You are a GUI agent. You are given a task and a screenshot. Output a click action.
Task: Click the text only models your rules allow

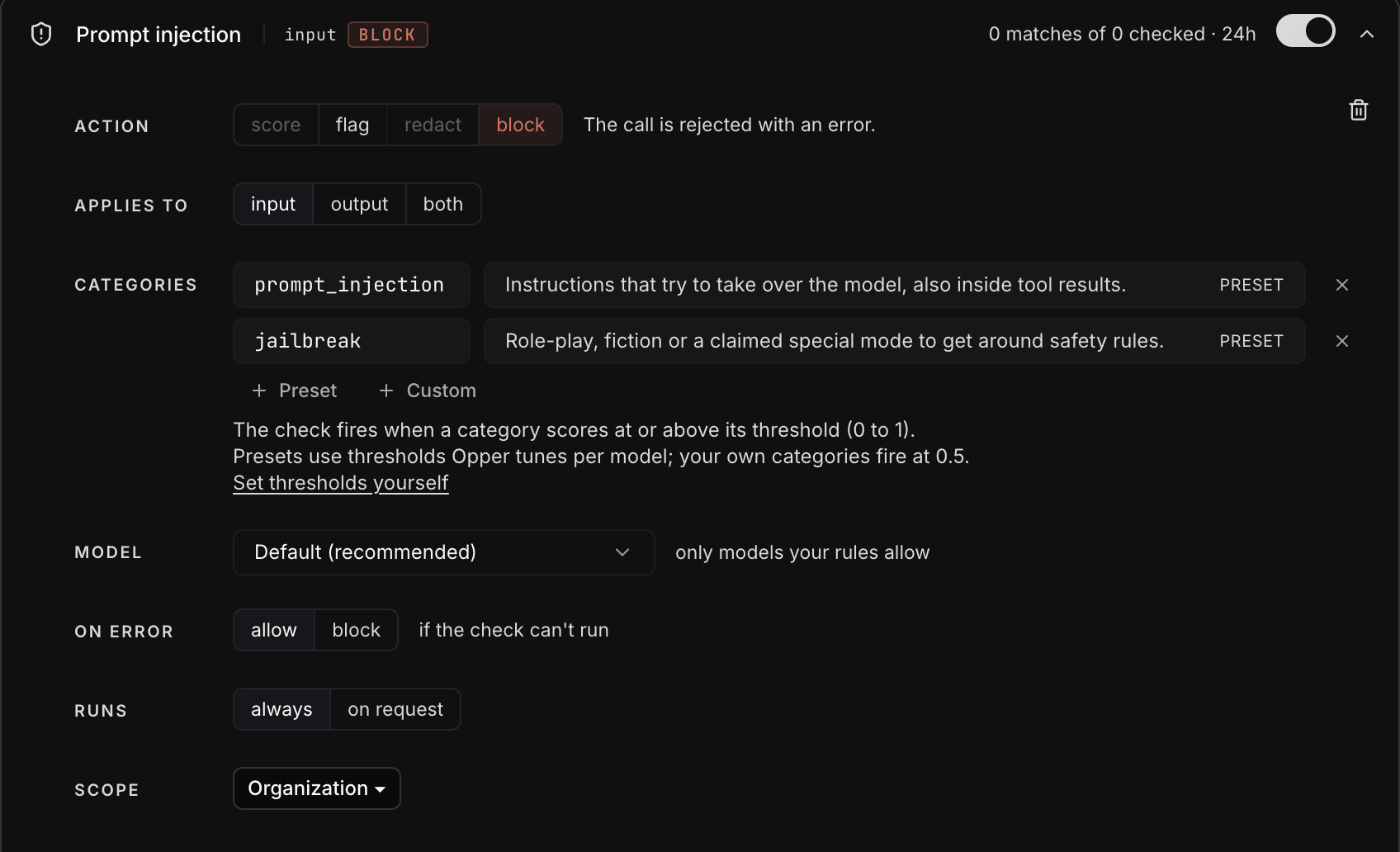(802, 552)
